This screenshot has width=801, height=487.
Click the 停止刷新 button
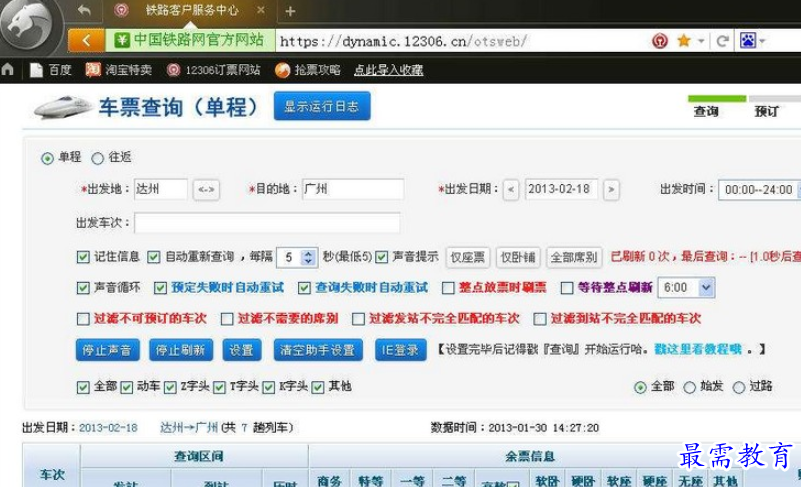tap(181, 350)
